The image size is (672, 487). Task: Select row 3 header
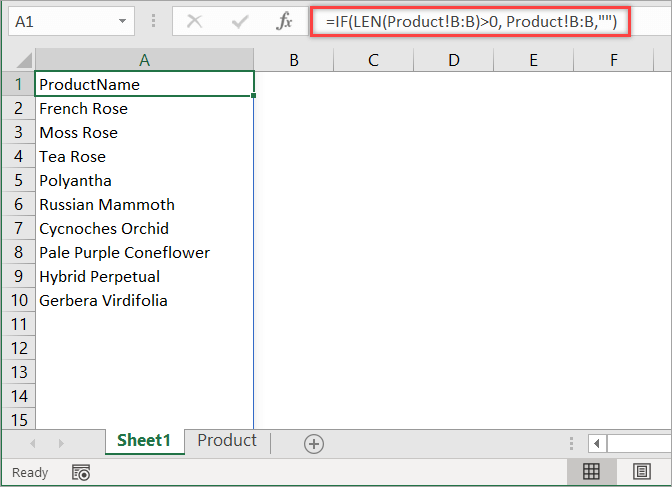point(18,132)
